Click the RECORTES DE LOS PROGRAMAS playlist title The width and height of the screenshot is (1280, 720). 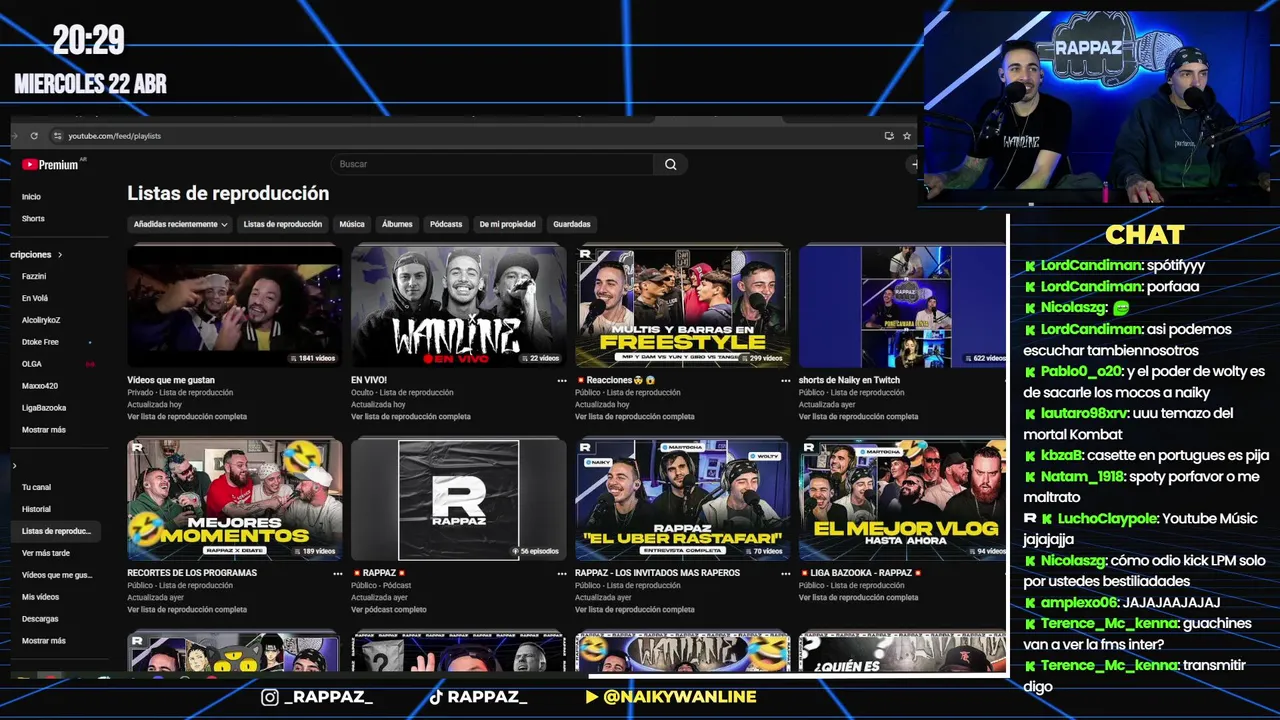[192, 573]
